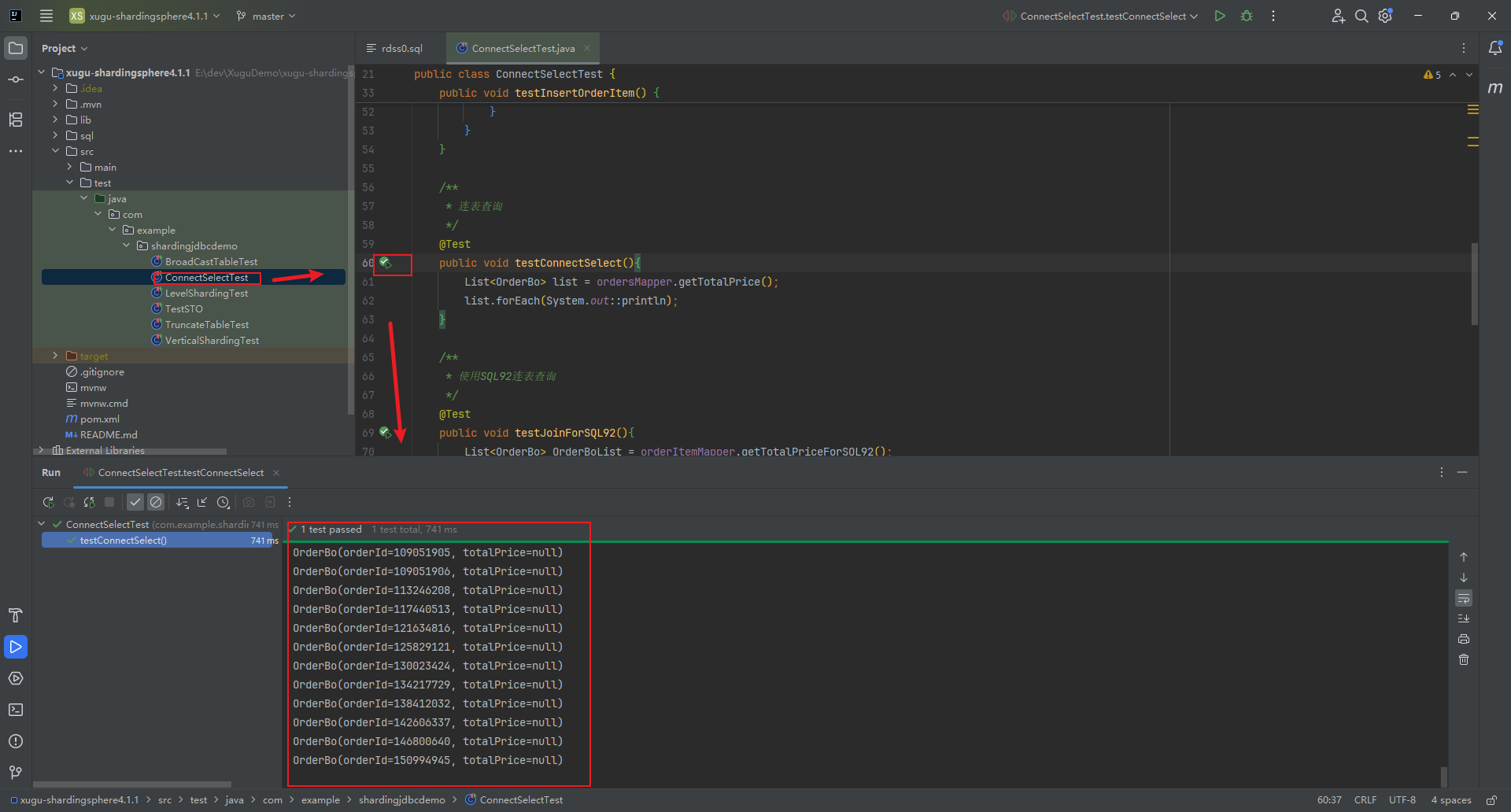Screen dimensions: 1511x812
Task: Collapse the src folder node
Action: pos(55,151)
